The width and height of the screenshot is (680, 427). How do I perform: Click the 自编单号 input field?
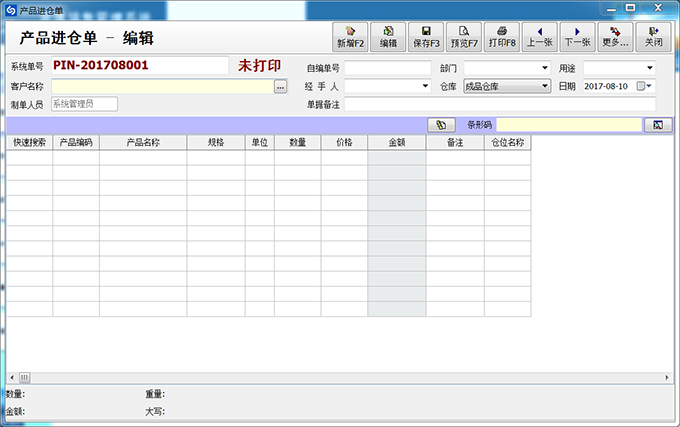pyautogui.click(x=388, y=68)
